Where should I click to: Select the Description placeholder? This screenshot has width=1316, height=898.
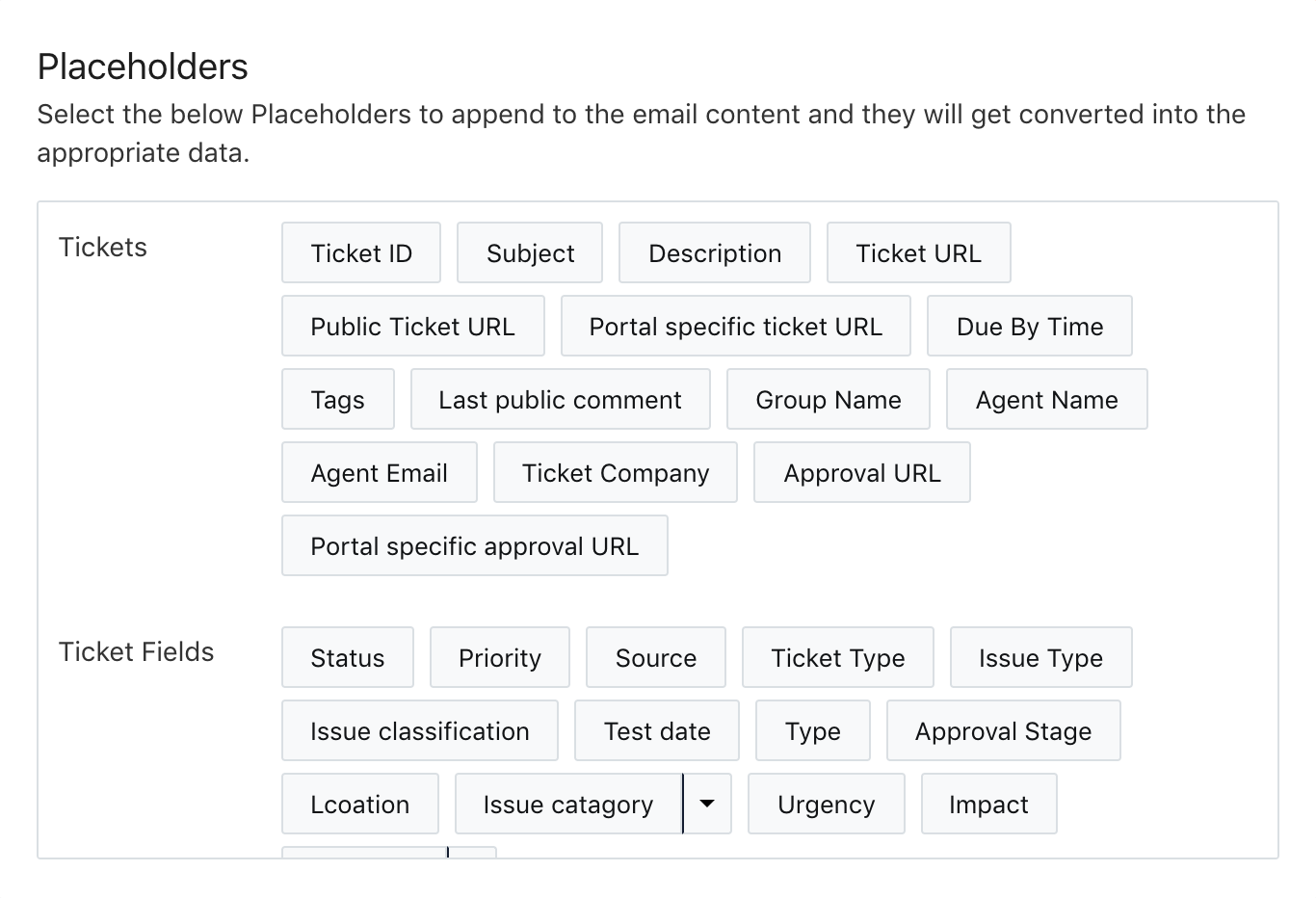tap(715, 252)
